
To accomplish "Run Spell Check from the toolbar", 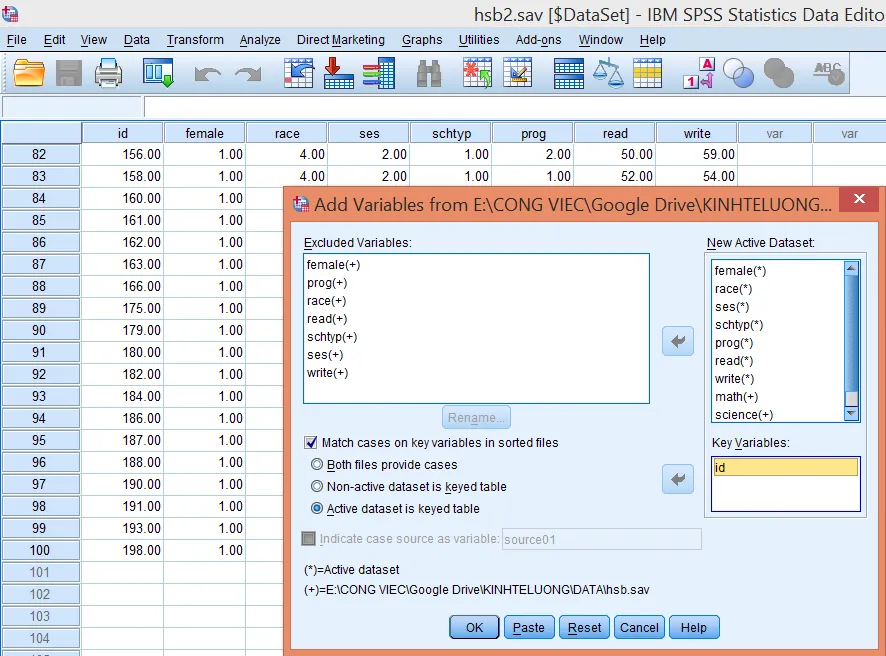I will click(828, 72).
